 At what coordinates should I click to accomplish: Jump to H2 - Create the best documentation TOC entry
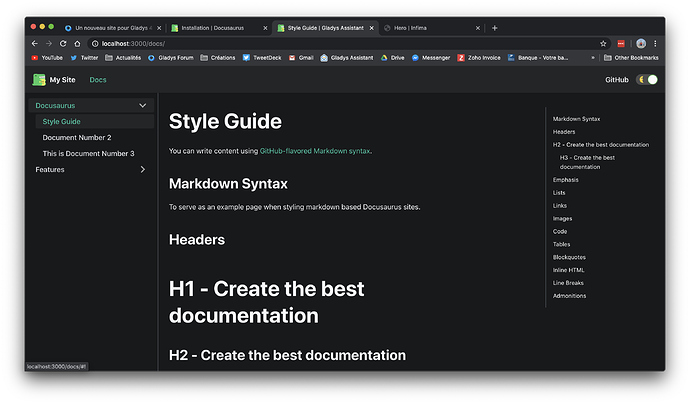point(601,144)
